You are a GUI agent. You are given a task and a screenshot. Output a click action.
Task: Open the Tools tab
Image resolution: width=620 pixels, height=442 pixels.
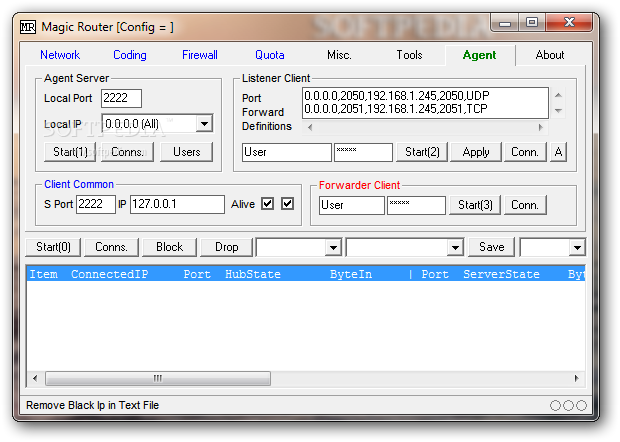409,55
